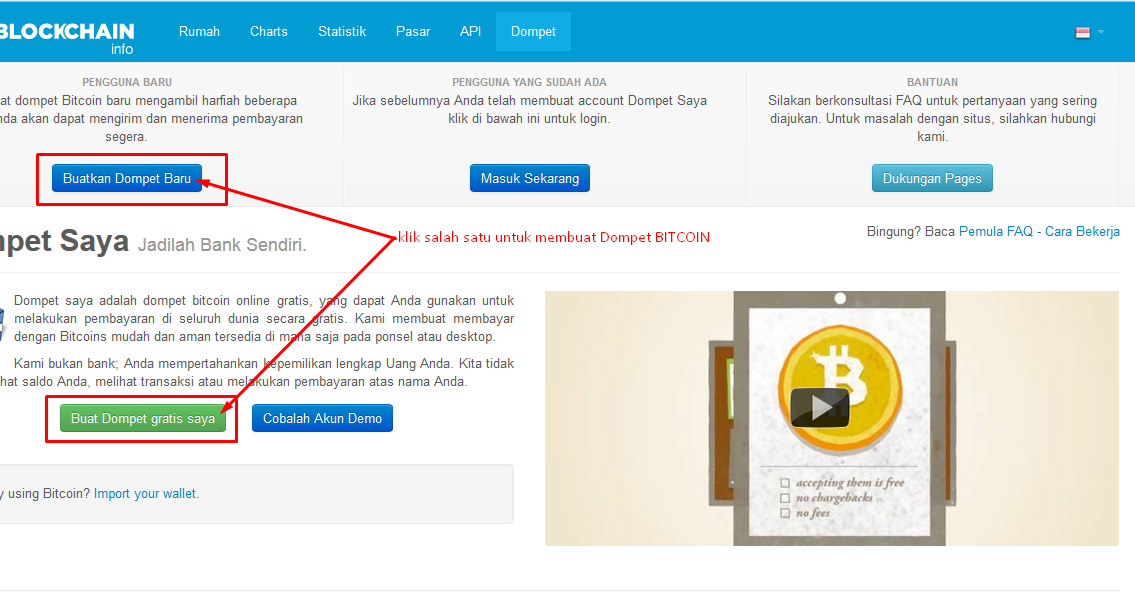The image size is (1135, 596).
Task: Open the API navigation link
Action: pos(471,32)
